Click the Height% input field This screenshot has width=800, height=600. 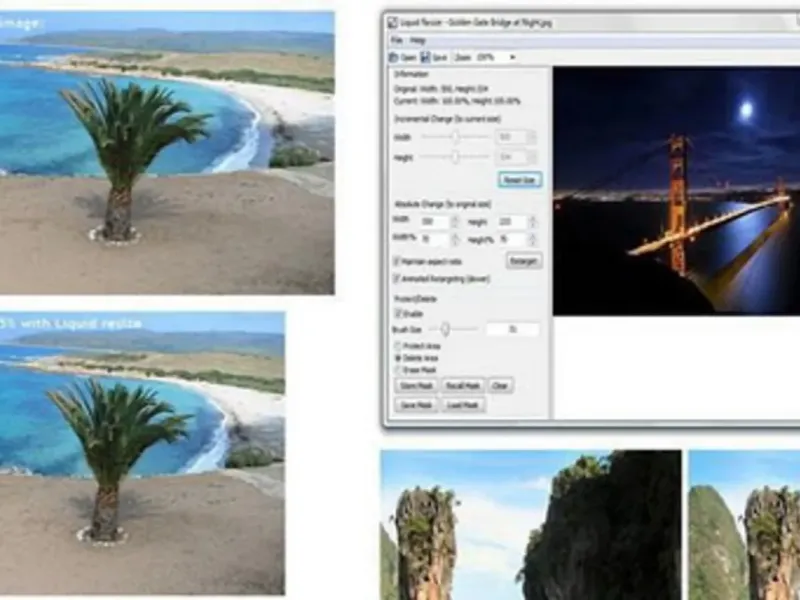pos(512,239)
